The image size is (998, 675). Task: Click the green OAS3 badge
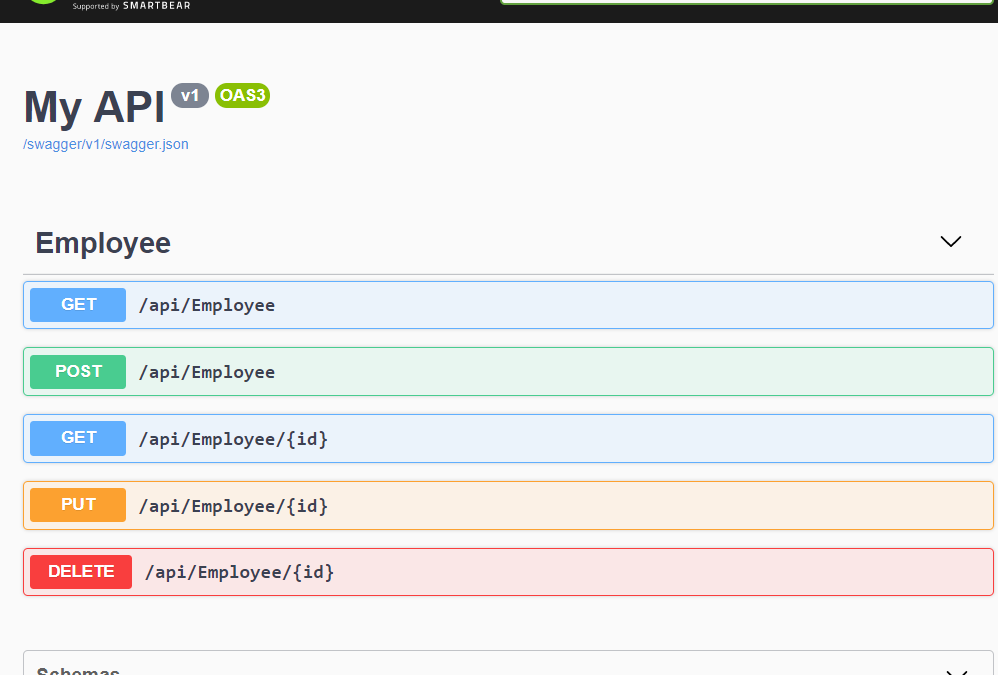tap(242, 95)
